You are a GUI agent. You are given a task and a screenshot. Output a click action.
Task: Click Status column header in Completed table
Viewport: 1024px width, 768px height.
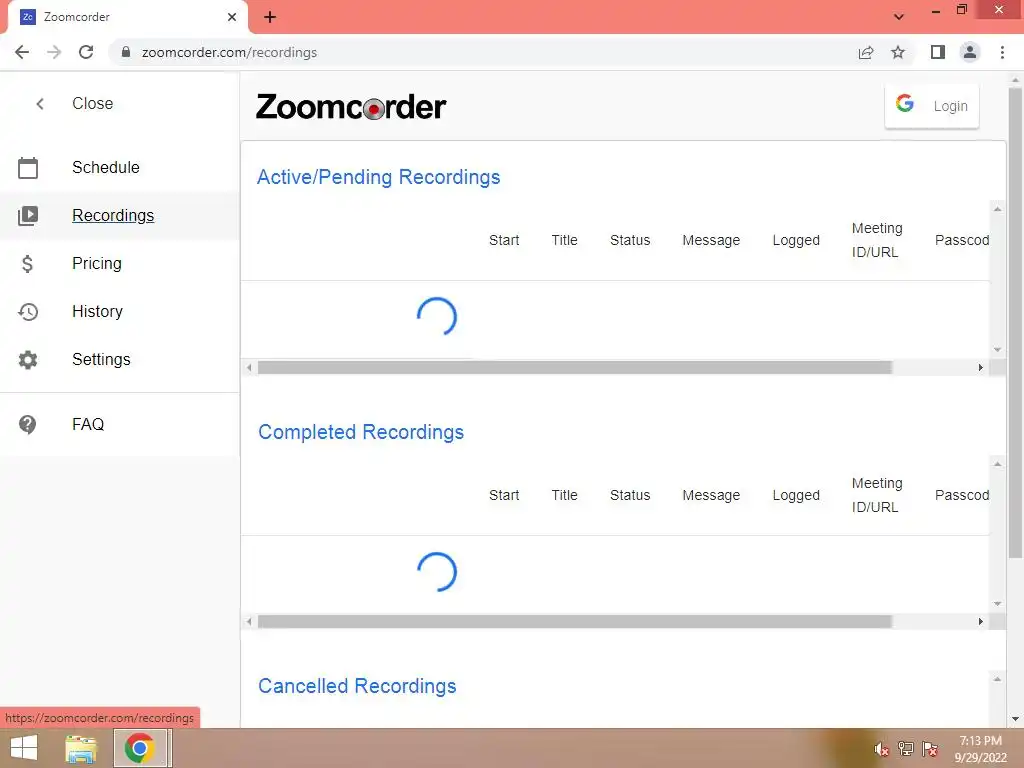click(x=630, y=496)
